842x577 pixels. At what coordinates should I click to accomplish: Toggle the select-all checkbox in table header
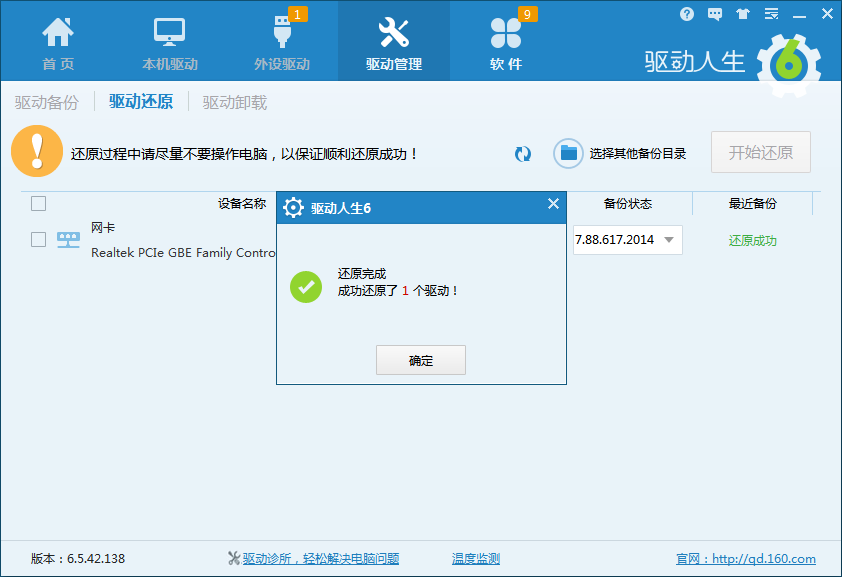[39, 204]
